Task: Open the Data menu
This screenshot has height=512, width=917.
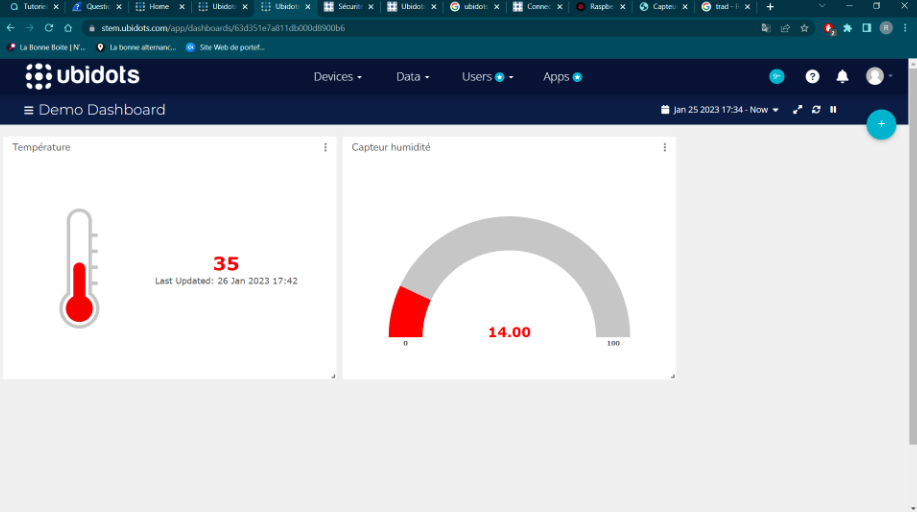Action: click(x=412, y=77)
